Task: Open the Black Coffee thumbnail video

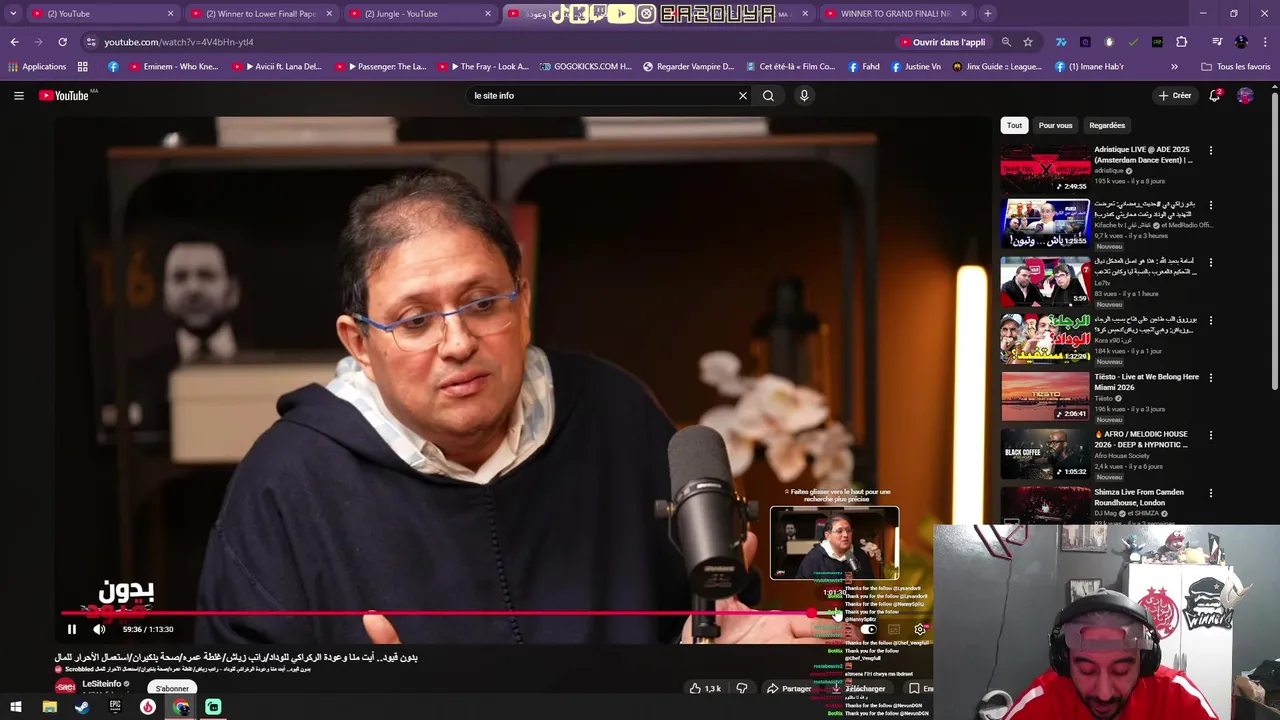Action: pyautogui.click(x=1045, y=454)
